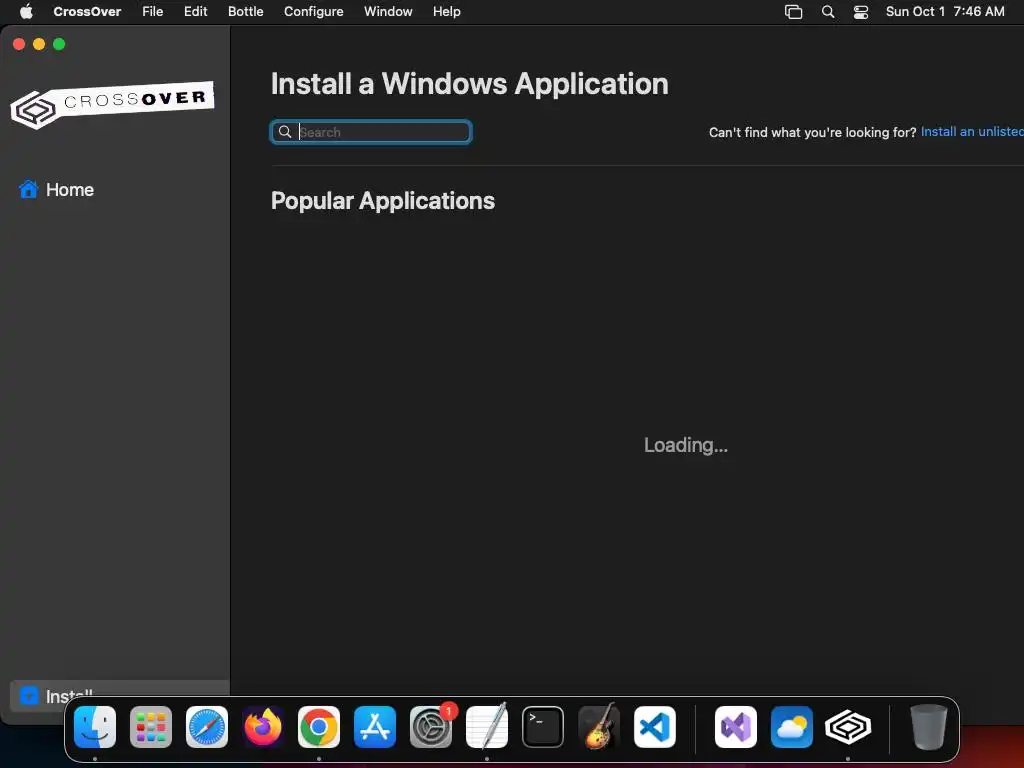
Task: Click the Stage Manager menu bar icon
Action: coord(793,12)
